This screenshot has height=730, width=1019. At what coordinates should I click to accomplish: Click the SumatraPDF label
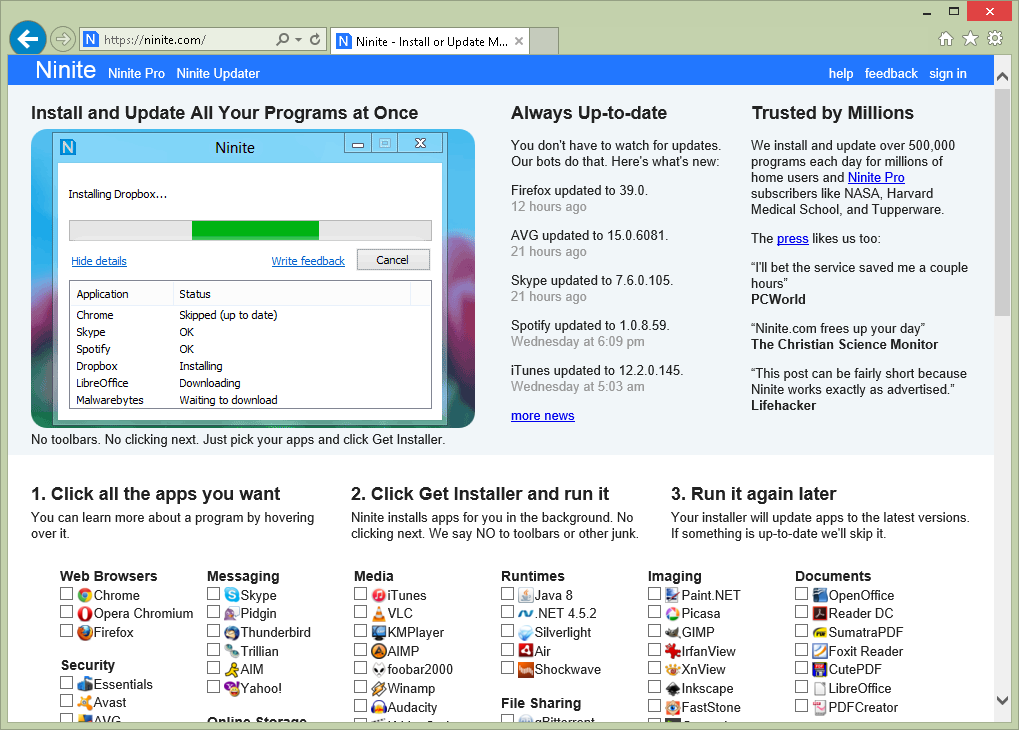pyautogui.click(x=866, y=632)
